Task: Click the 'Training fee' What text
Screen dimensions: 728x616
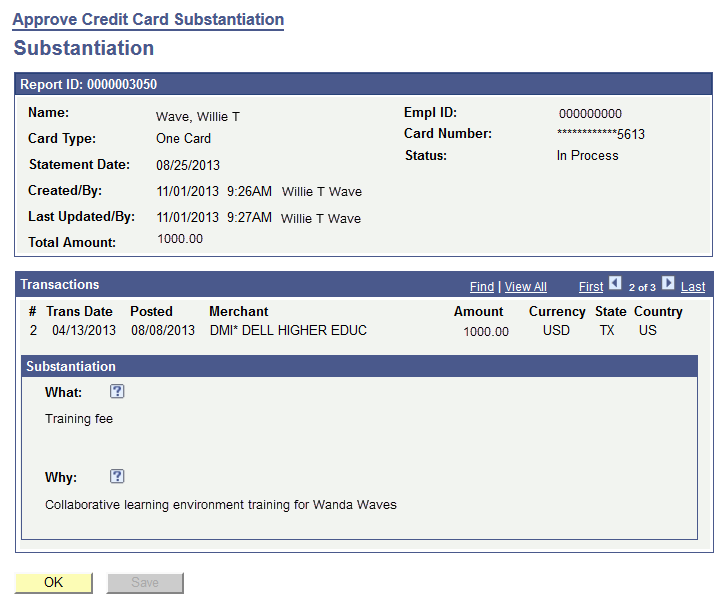Action: coord(79,419)
